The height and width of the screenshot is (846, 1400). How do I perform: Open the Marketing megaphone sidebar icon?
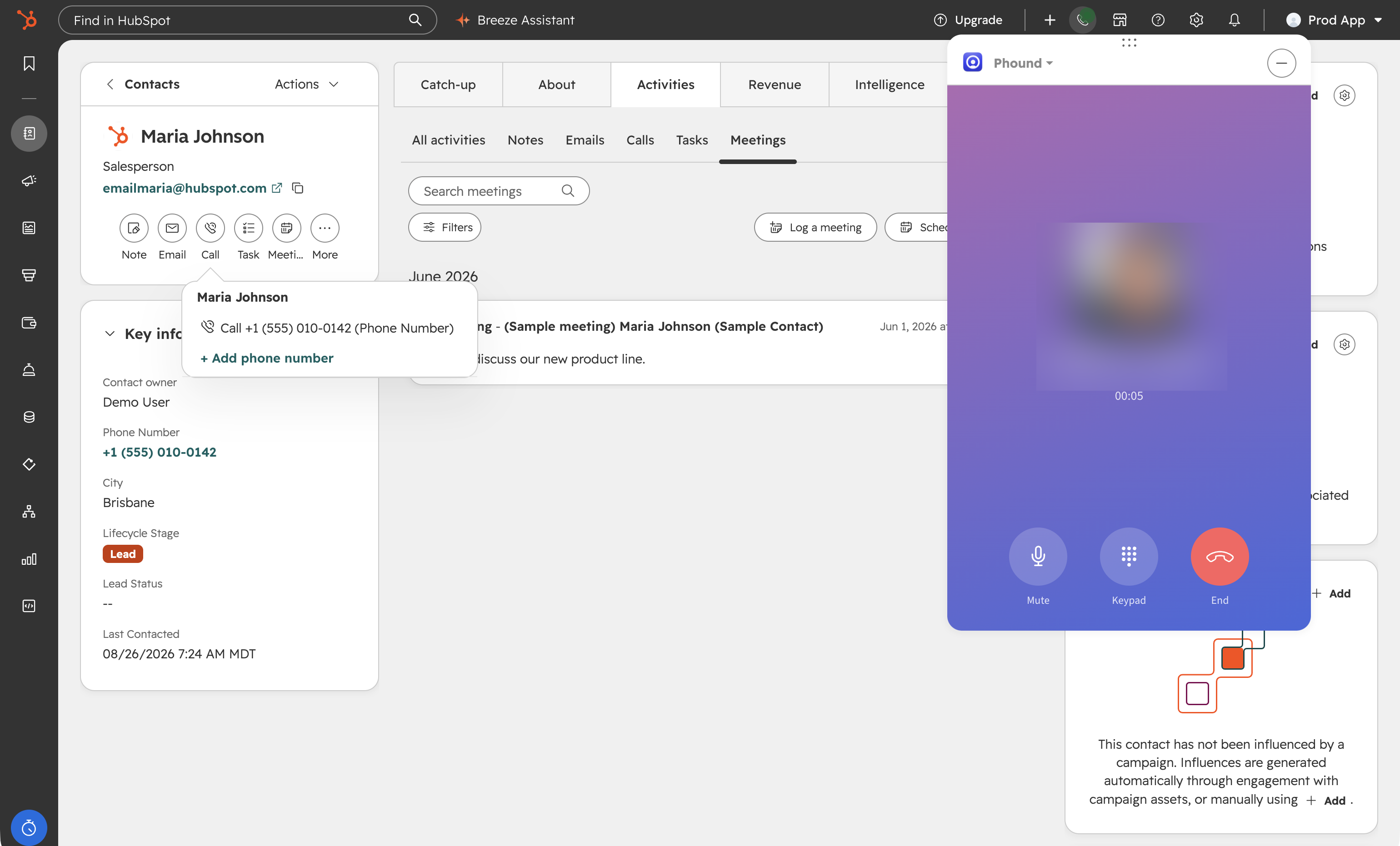[29, 180]
